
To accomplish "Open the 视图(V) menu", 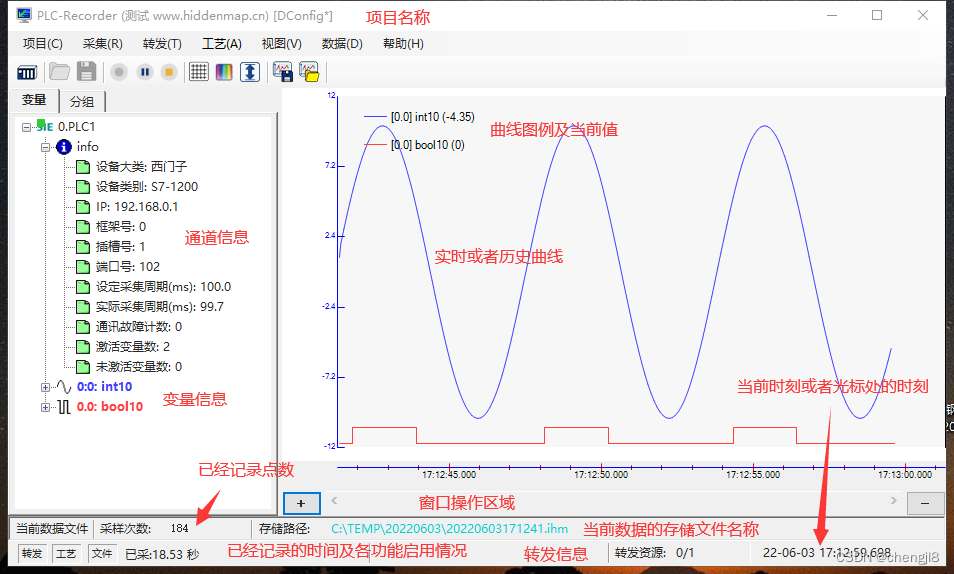I will click(x=281, y=44).
